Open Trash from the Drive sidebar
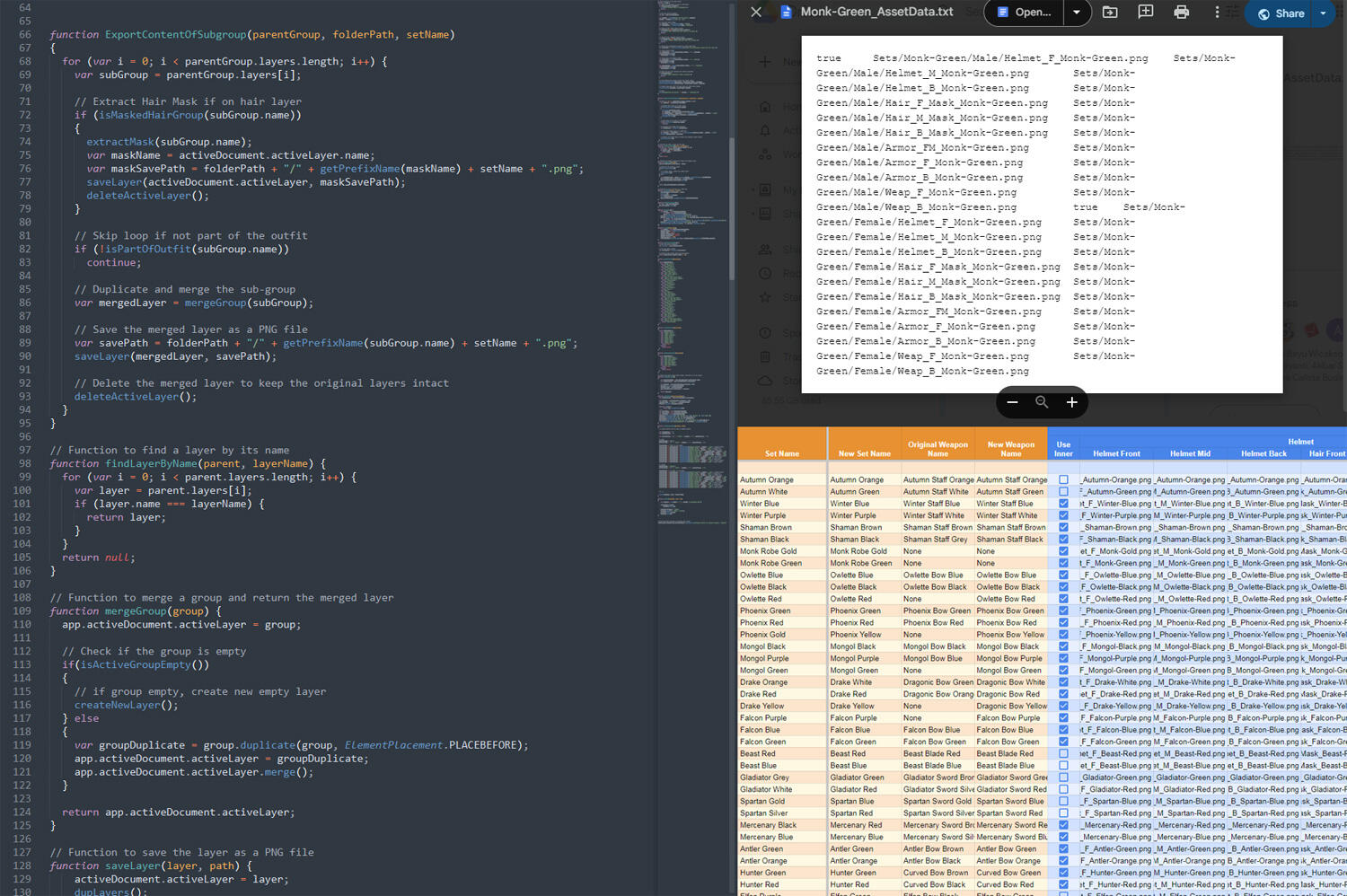This screenshot has width=1347, height=896. coord(765,354)
